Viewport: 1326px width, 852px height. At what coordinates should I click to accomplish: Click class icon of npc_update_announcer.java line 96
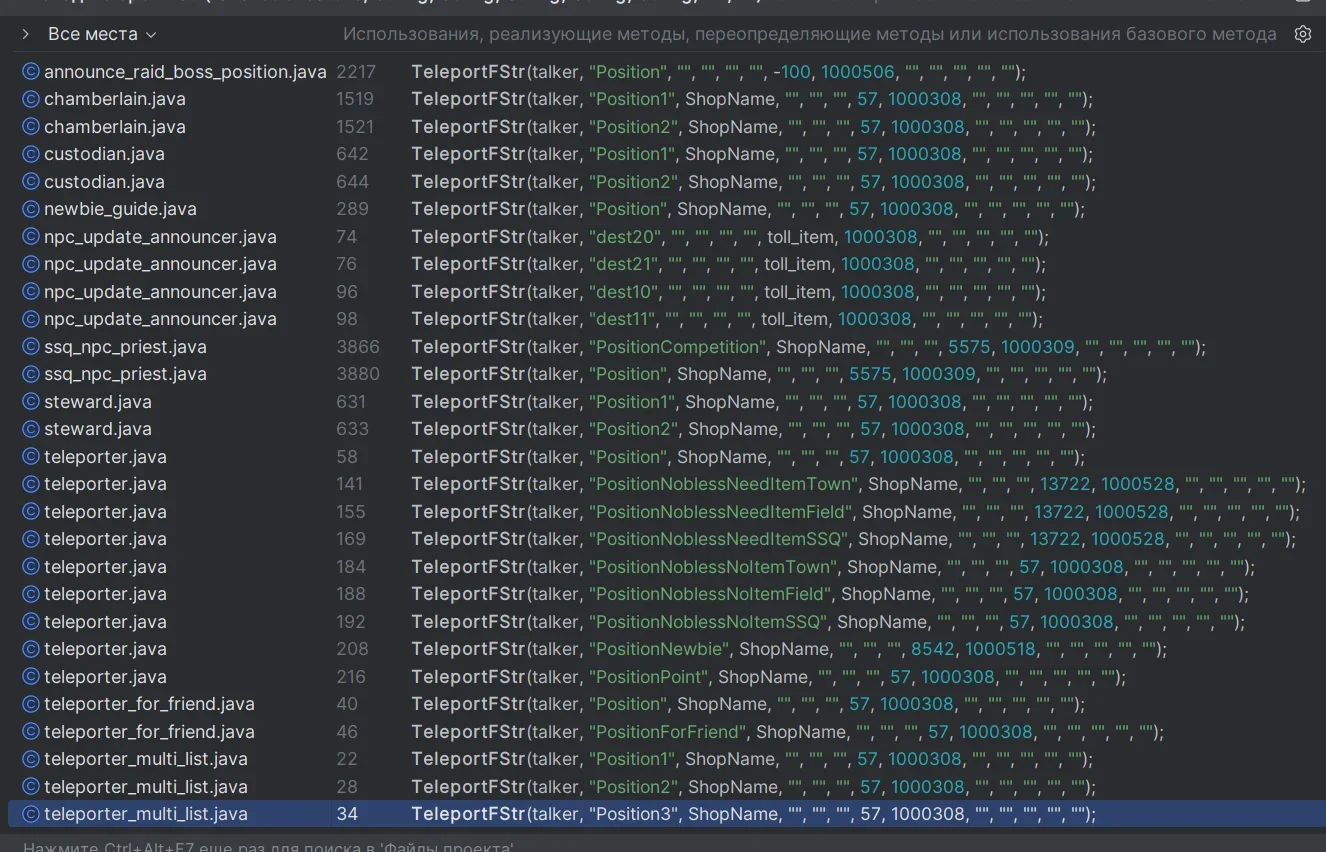(31, 292)
